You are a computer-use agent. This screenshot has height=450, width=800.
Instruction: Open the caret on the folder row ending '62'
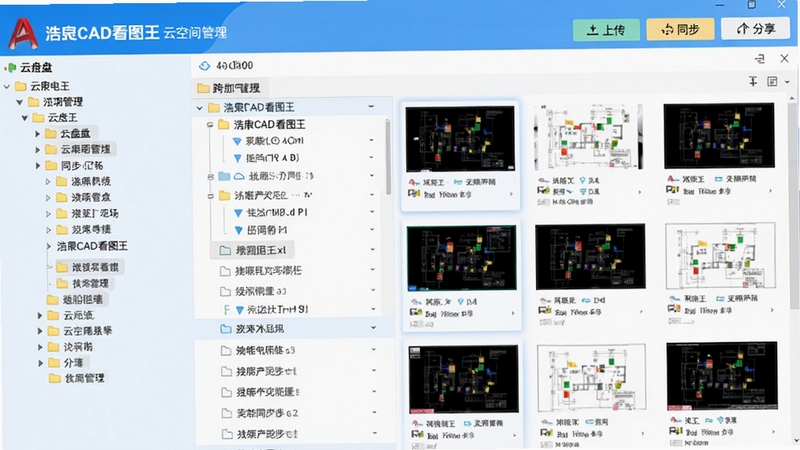coord(374,412)
